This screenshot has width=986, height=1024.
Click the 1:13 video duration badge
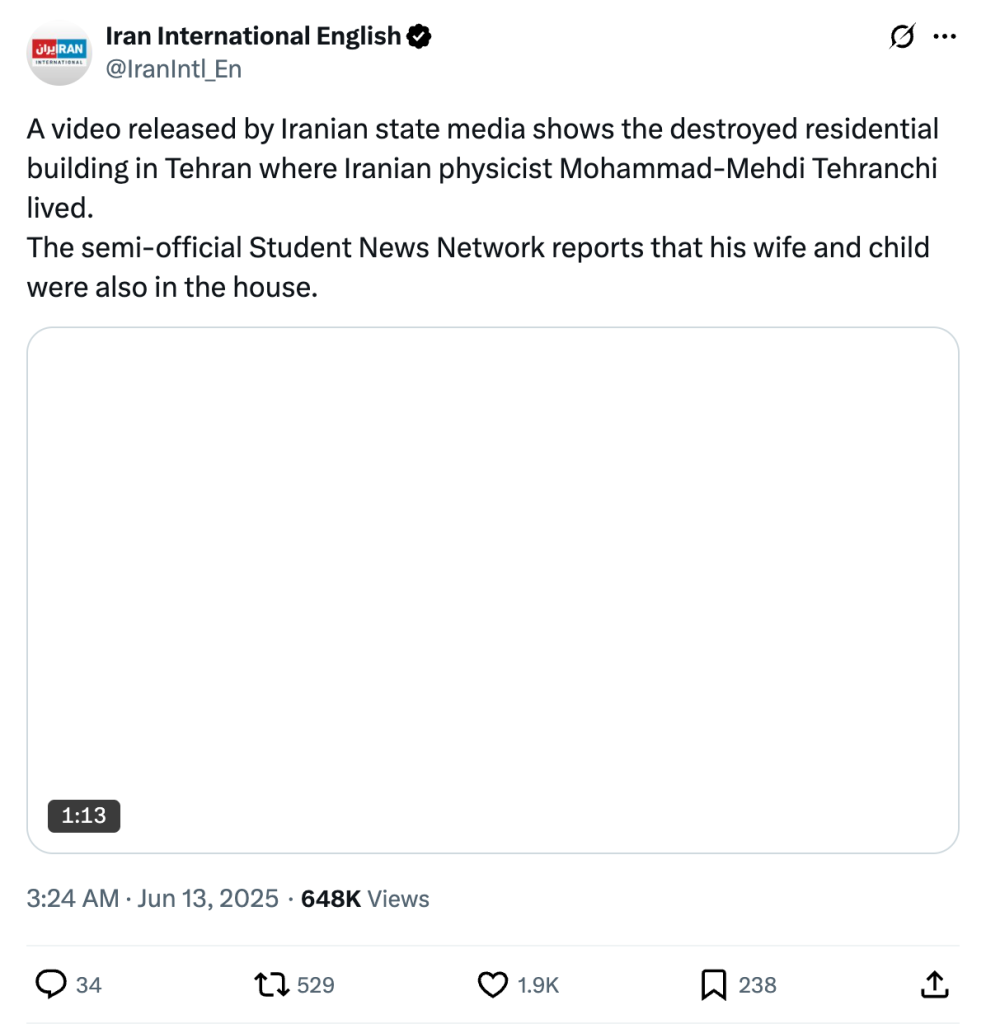point(84,816)
